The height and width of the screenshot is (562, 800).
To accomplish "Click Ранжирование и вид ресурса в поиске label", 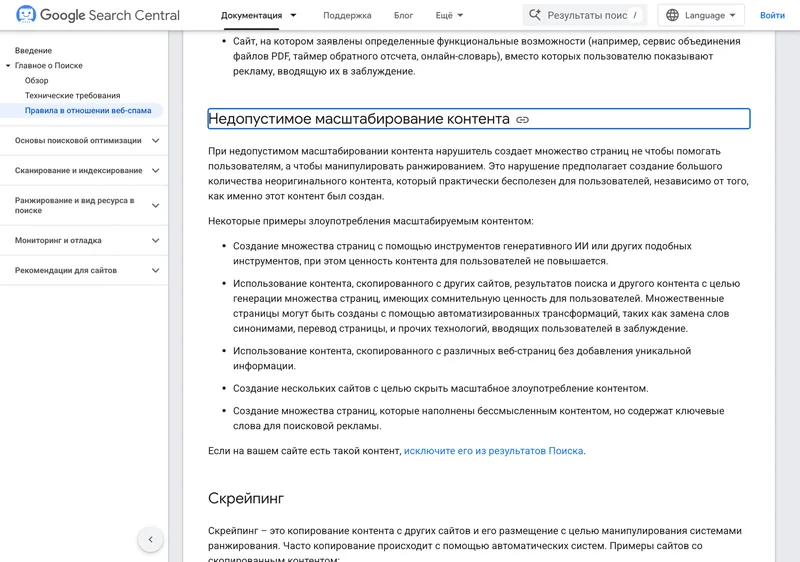I will click(74, 205).
